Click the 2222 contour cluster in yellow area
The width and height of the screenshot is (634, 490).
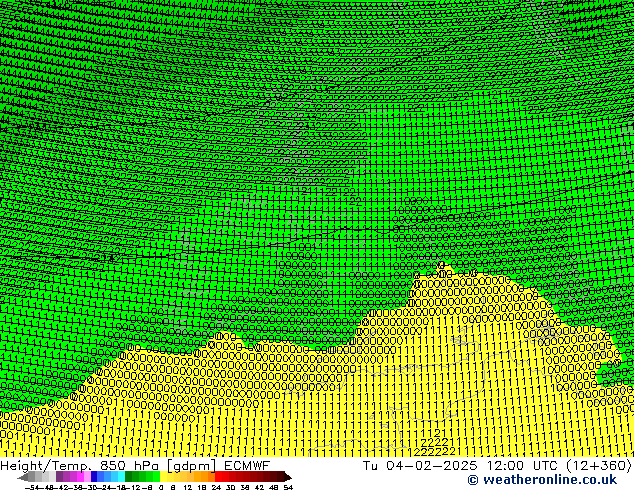435,442
